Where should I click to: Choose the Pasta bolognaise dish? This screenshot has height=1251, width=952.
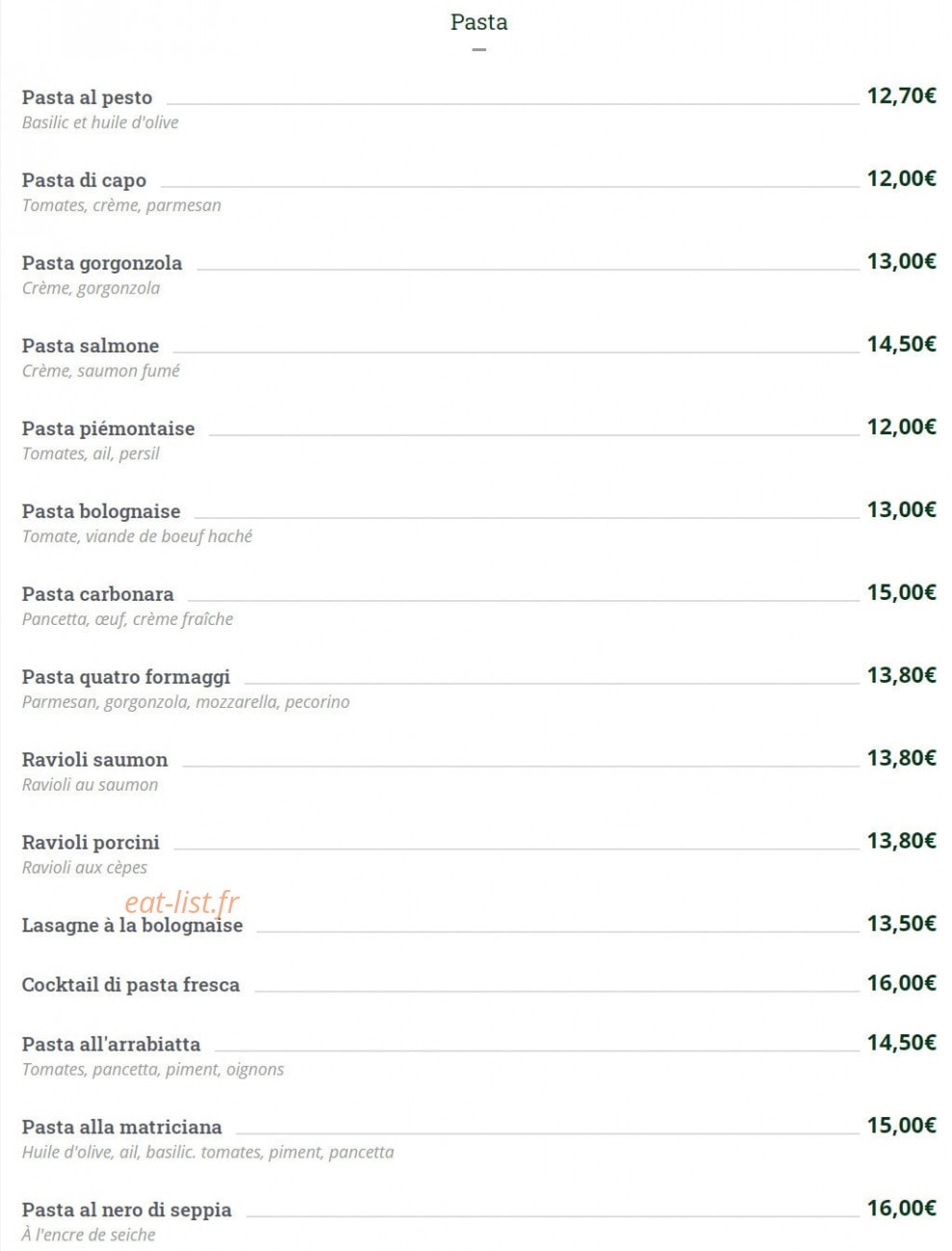pos(101,511)
